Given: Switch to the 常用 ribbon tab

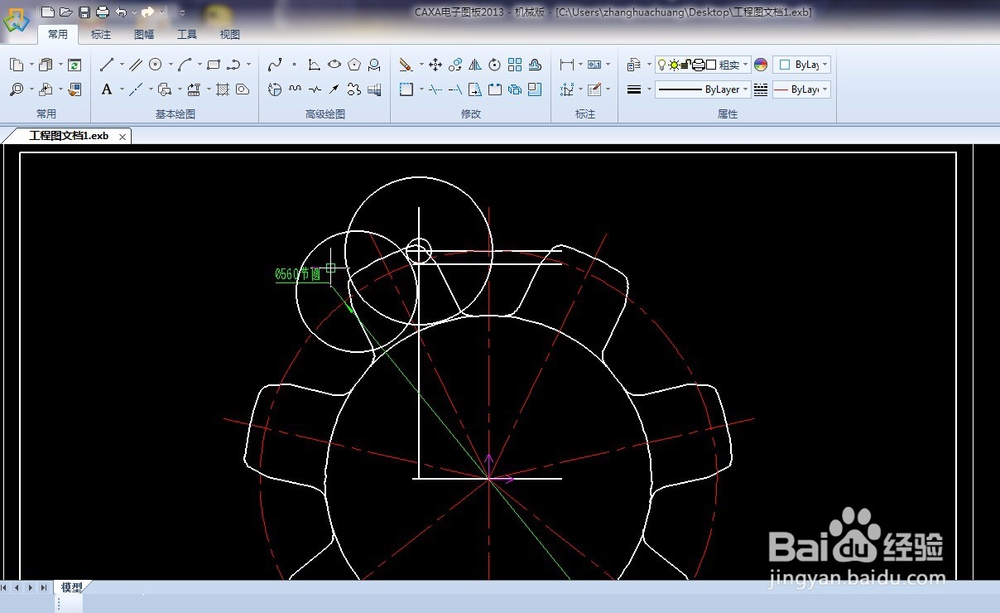Looking at the screenshot, I should (58, 34).
